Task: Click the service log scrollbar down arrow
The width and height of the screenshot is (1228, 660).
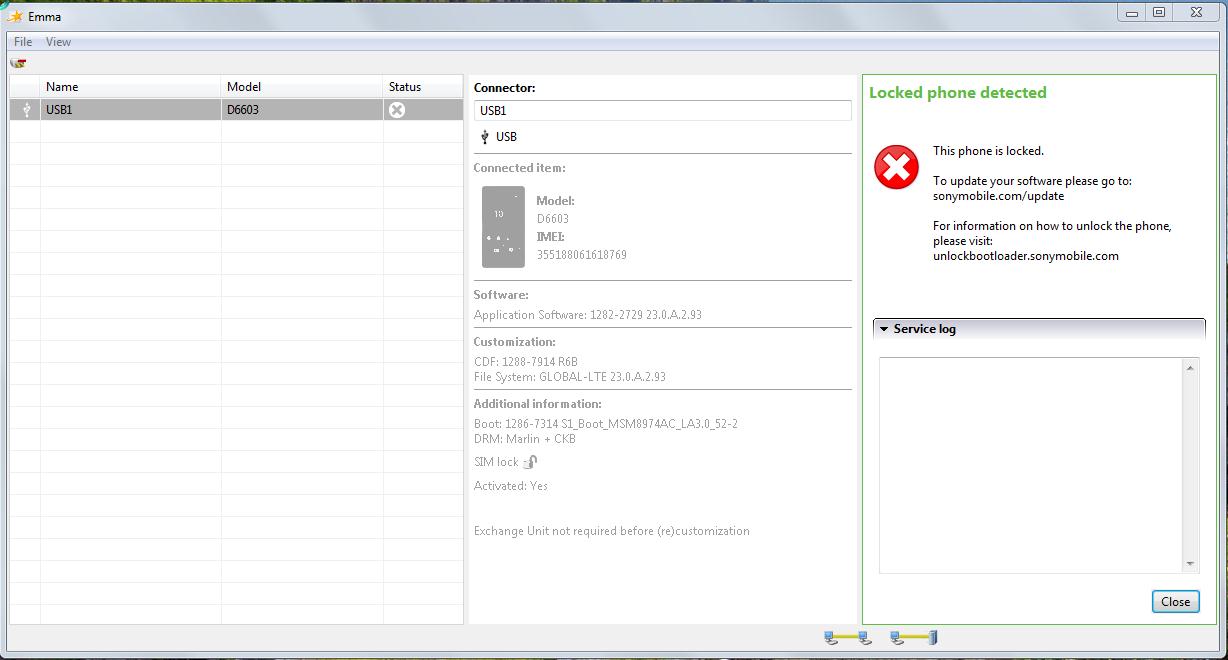Action: (1190, 564)
